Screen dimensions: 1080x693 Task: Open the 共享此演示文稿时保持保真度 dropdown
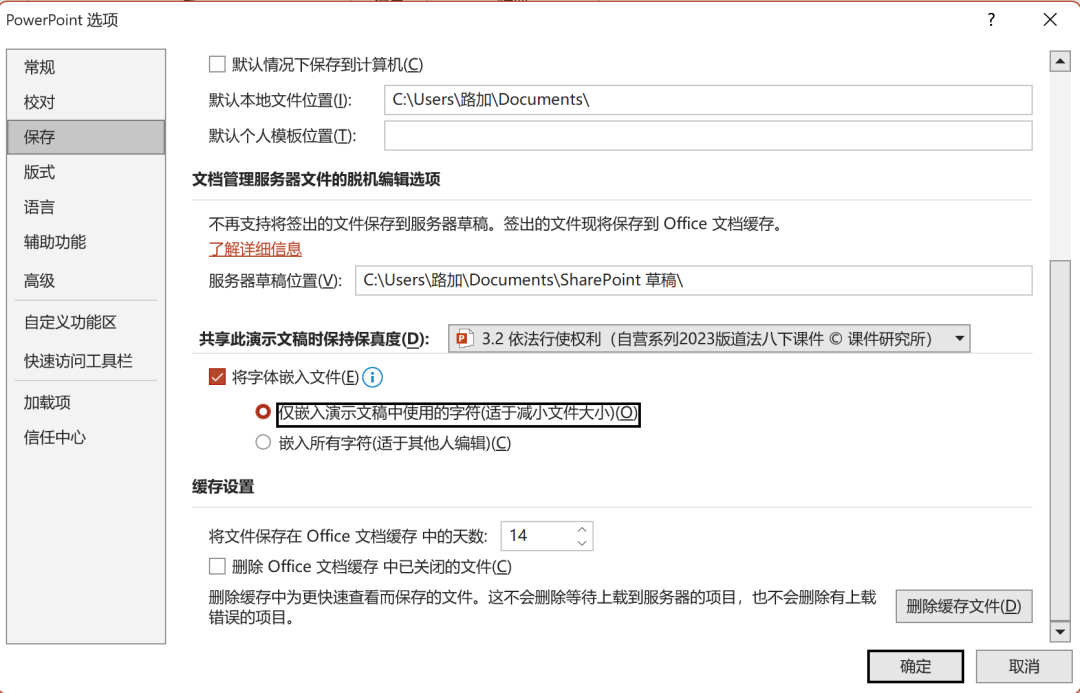[958, 338]
